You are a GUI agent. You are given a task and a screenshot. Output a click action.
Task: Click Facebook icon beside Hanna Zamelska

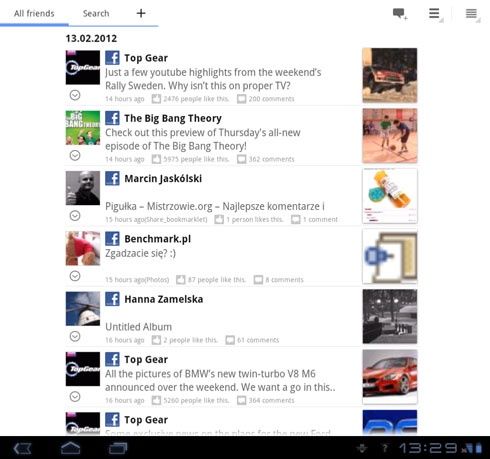tap(112, 299)
